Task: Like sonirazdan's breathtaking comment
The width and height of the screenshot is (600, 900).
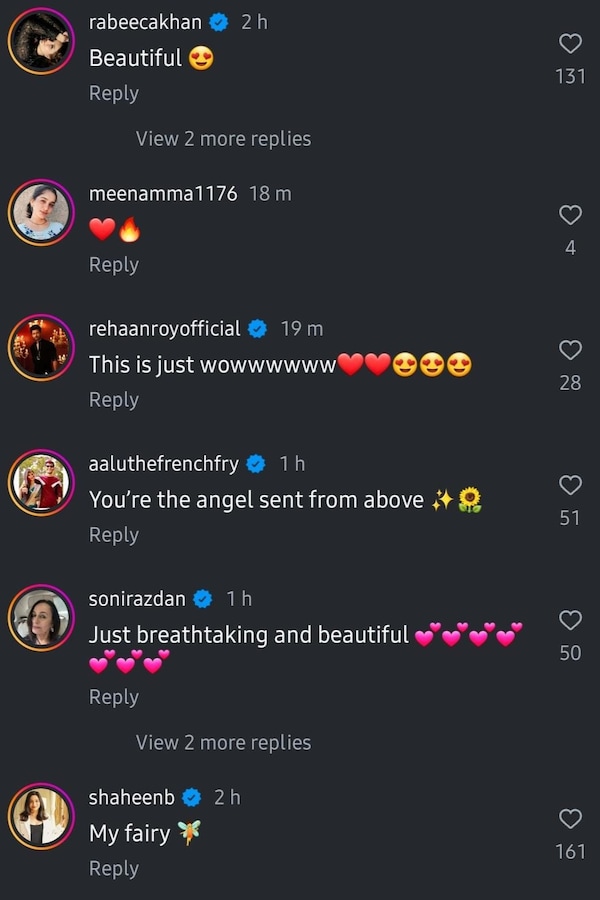Action: (x=570, y=620)
